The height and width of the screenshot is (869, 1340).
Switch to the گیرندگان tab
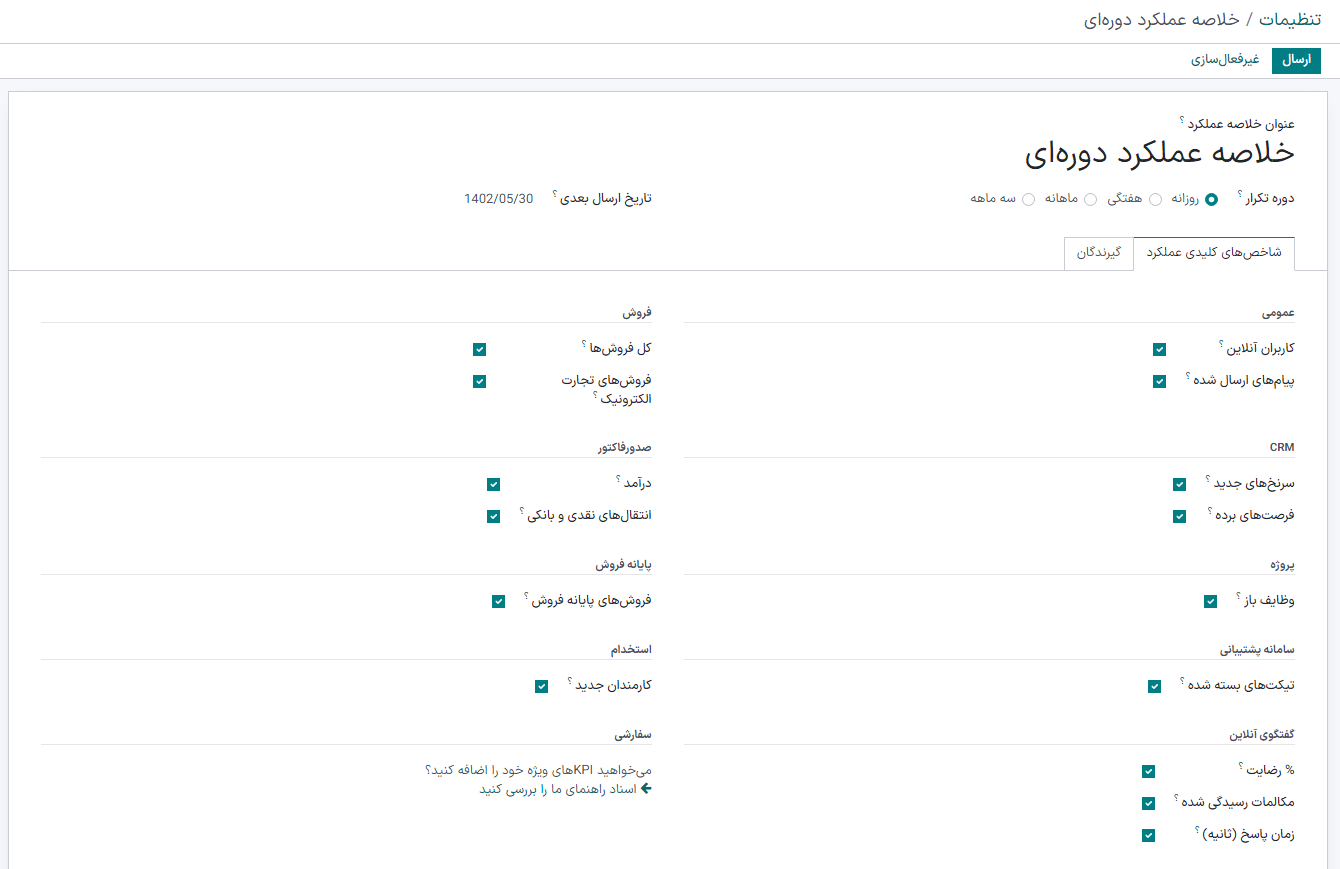(x=1098, y=253)
